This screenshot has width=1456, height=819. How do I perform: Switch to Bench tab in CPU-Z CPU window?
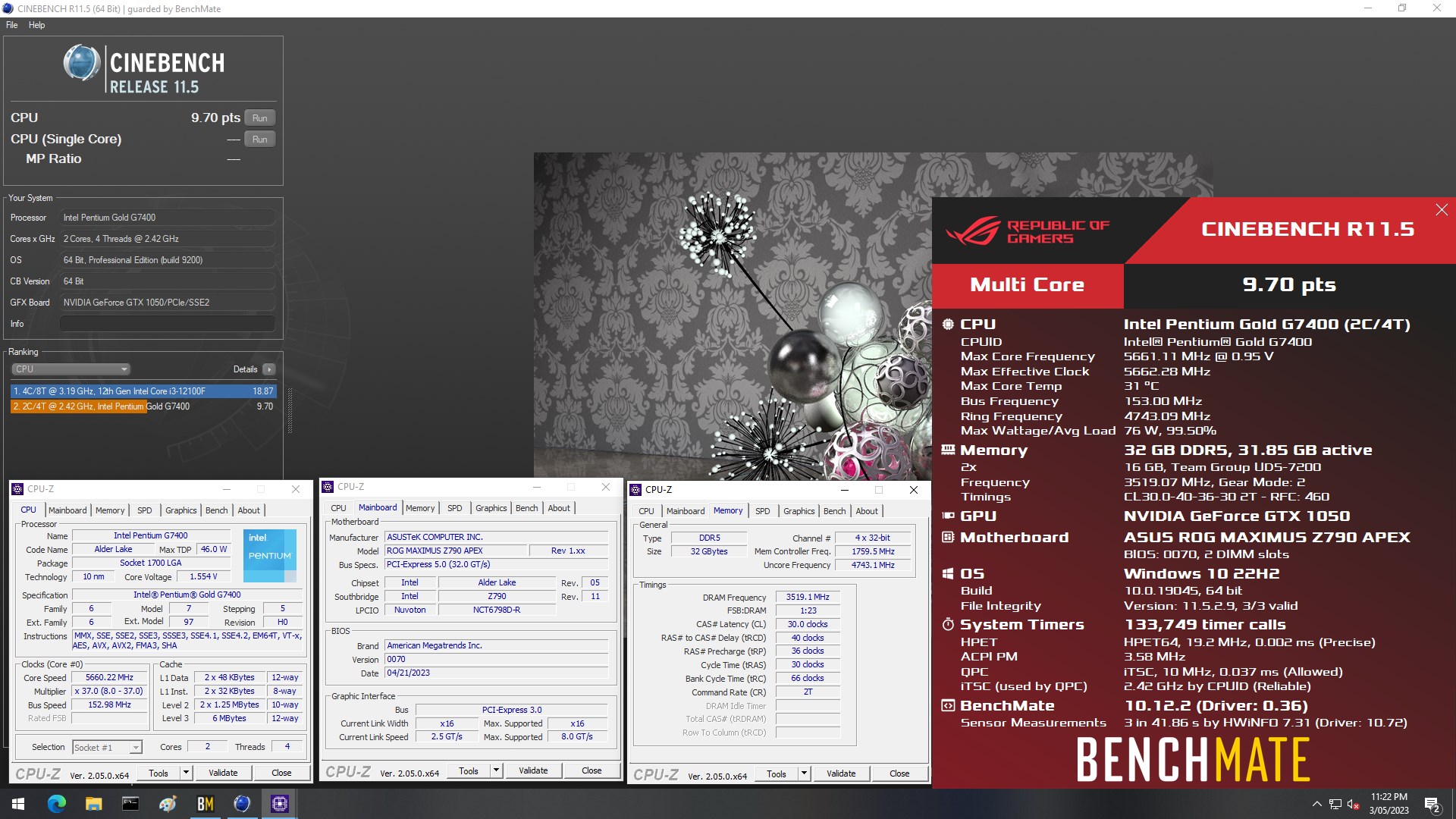pos(216,510)
